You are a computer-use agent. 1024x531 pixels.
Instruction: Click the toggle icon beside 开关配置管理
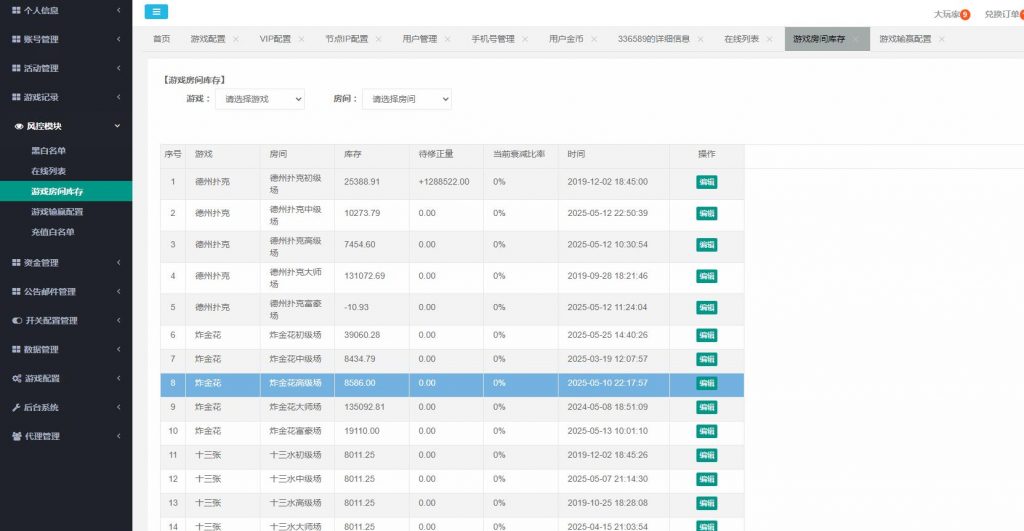click(16, 321)
